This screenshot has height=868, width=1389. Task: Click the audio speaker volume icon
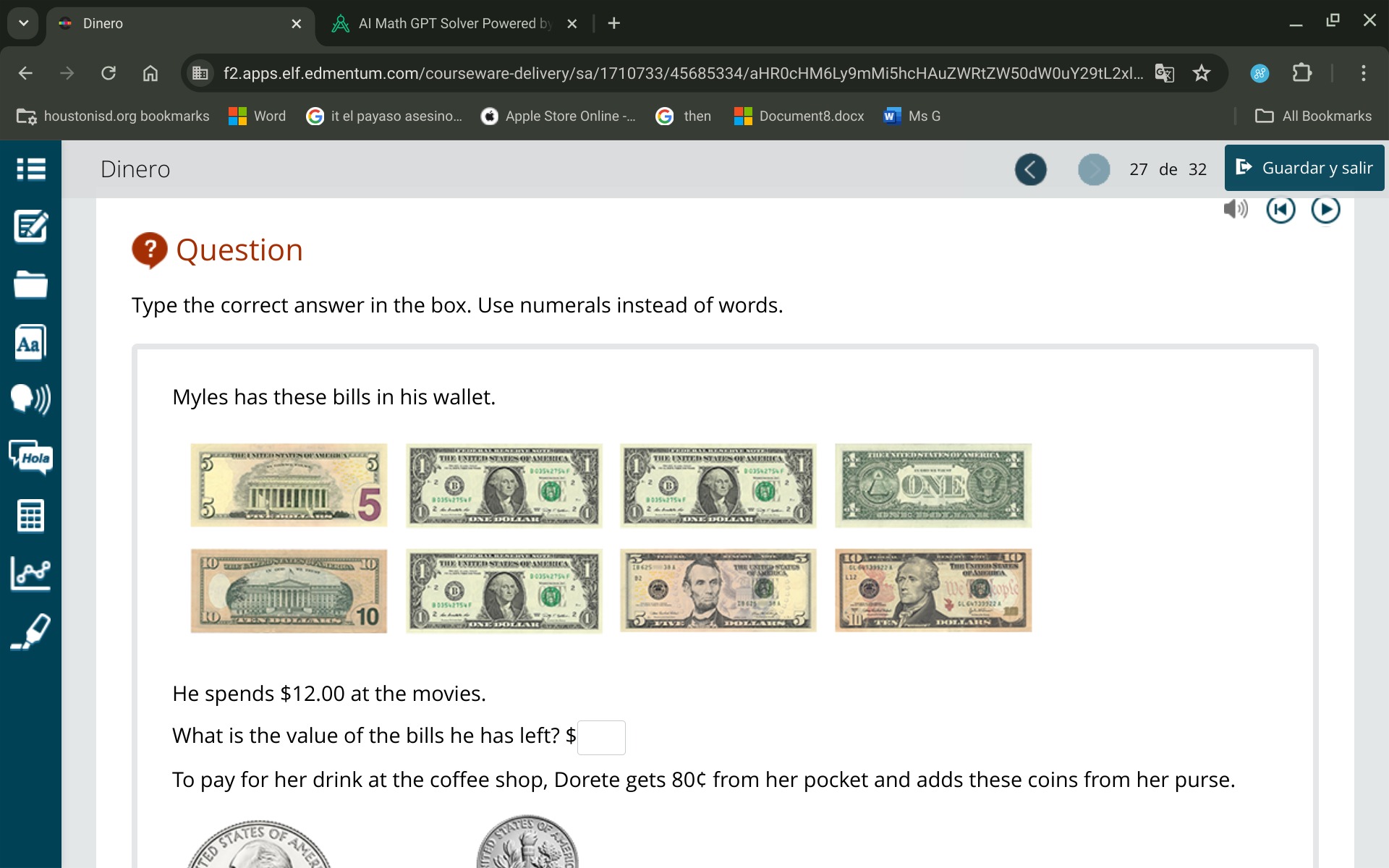click(x=1235, y=209)
